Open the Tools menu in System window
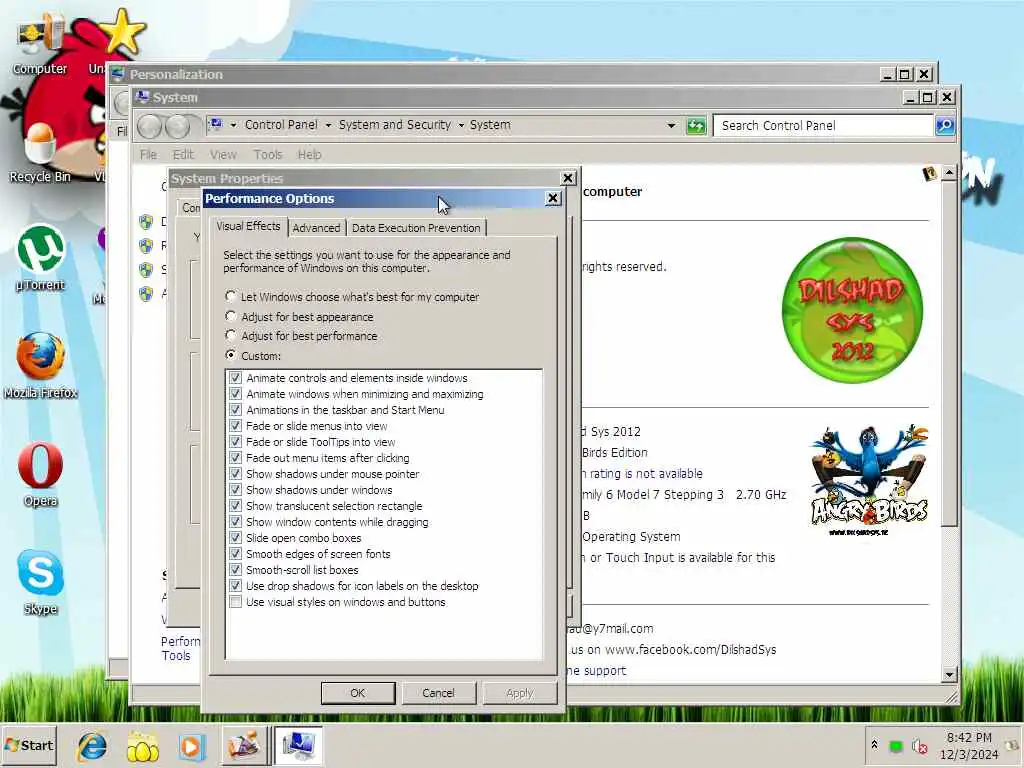1024x768 pixels. [268, 155]
